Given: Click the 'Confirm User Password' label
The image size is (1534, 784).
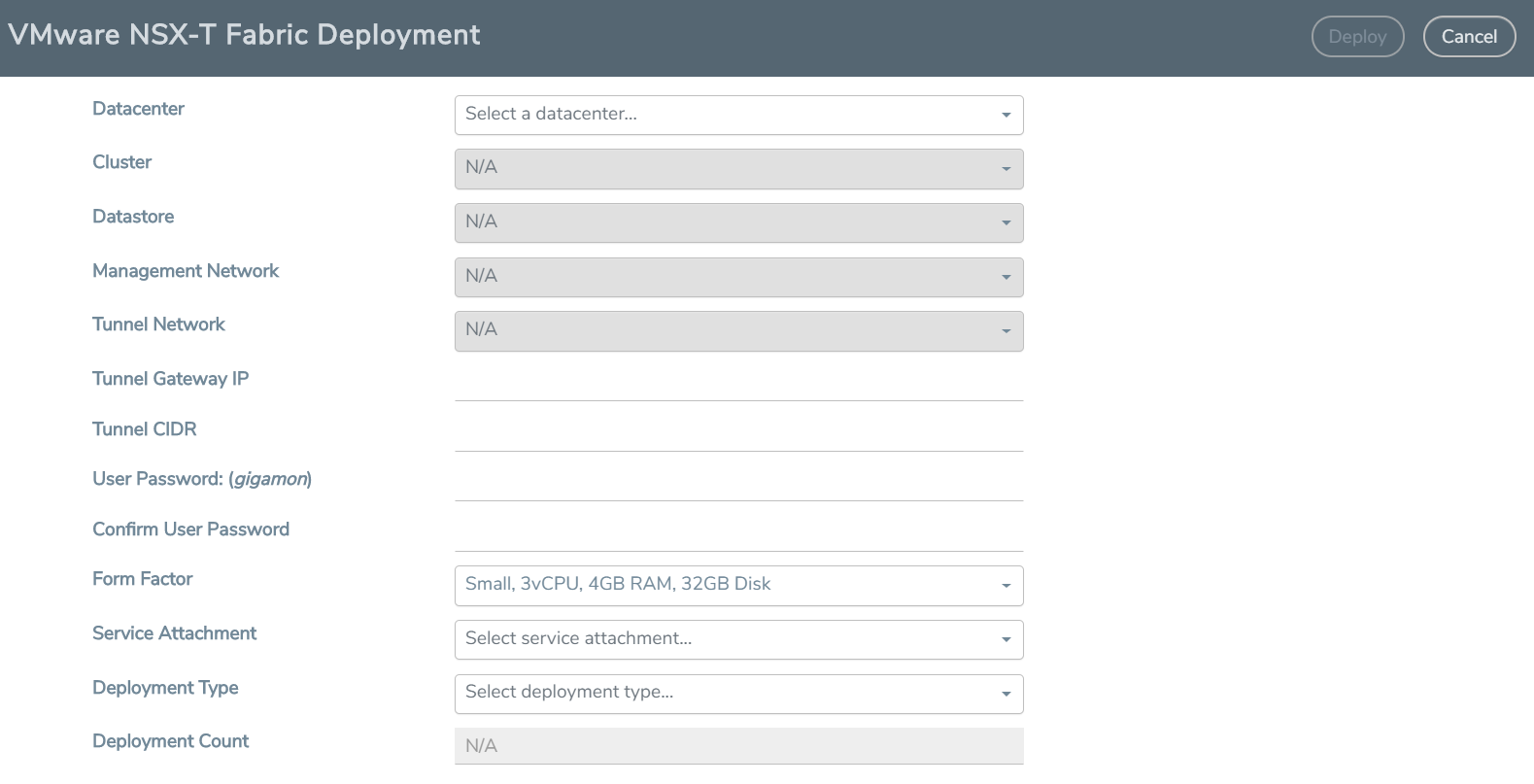Looking at the screenshot, I should pos(190,529).
